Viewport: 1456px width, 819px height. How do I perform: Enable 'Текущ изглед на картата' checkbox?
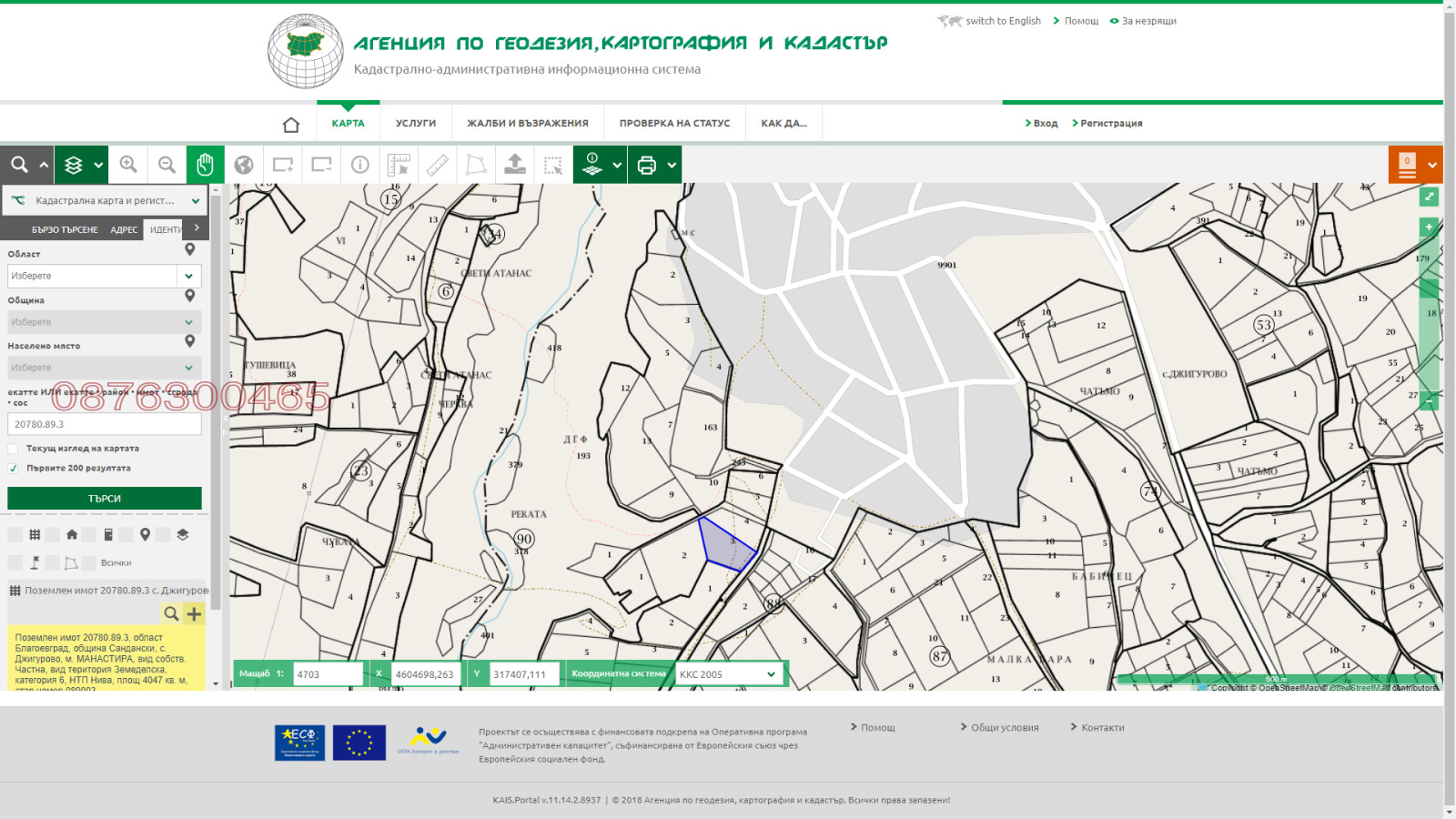point(14,449)
